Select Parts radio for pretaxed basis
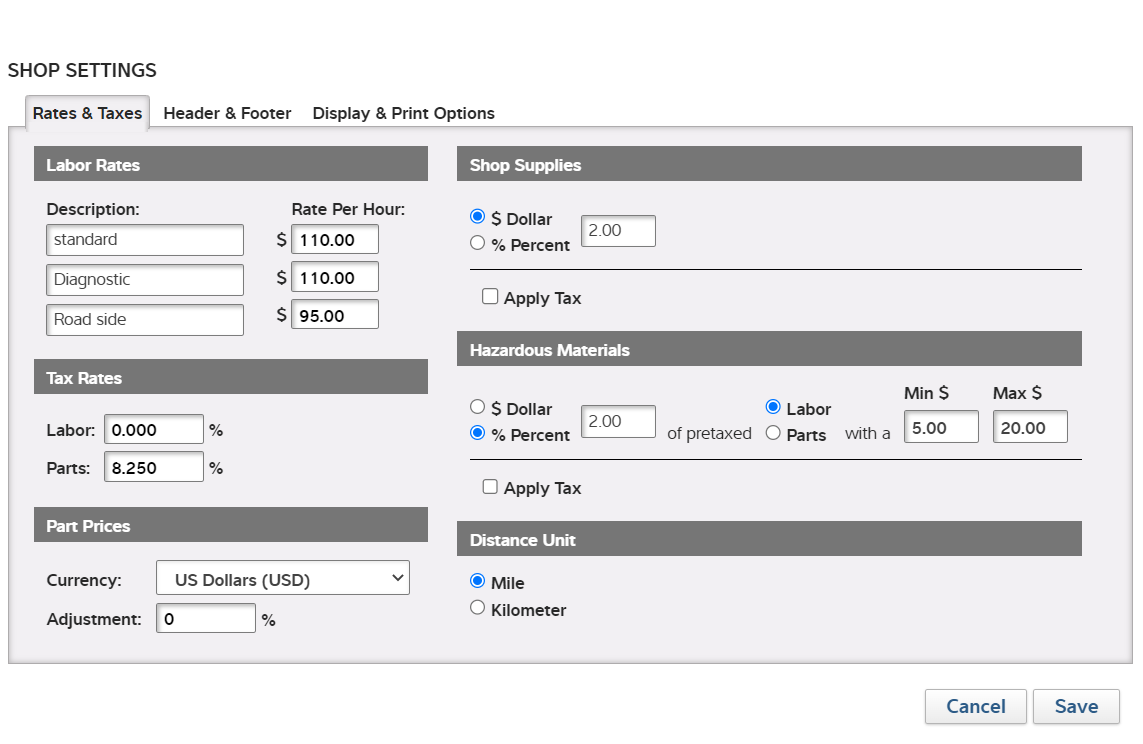The width and height of the screenshot is (1143, 744). [x=773, y=433]
